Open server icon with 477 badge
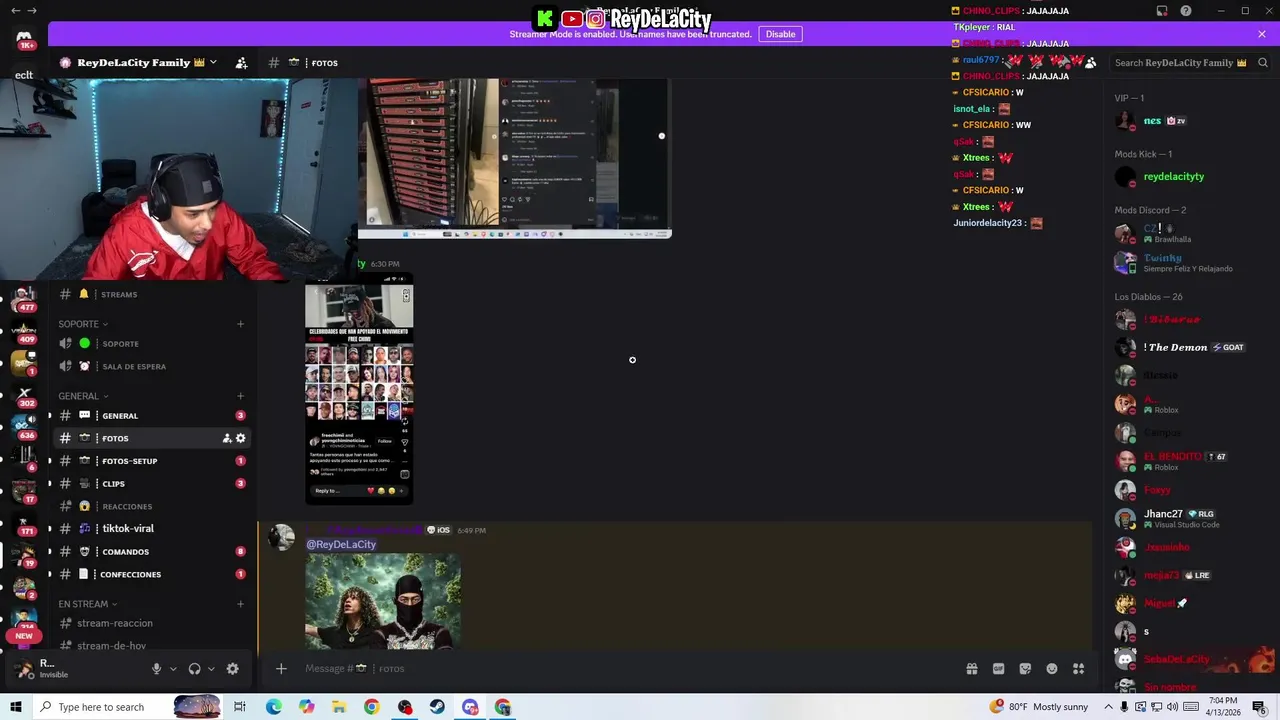Screen dimensions: 1280x720 point(24,299)
